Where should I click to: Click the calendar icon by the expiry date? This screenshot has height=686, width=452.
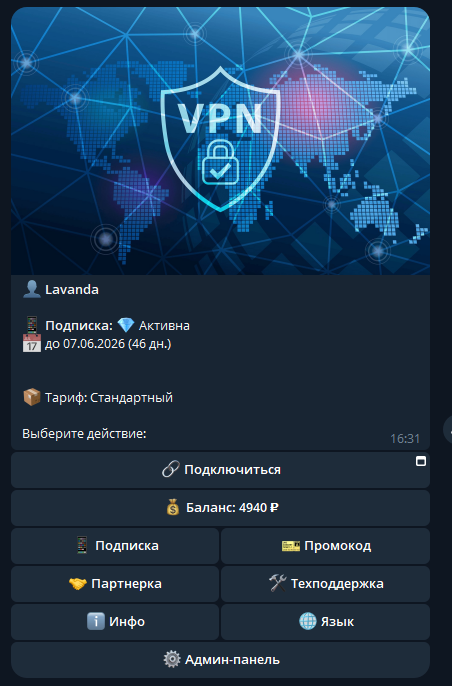click(32, 344)
